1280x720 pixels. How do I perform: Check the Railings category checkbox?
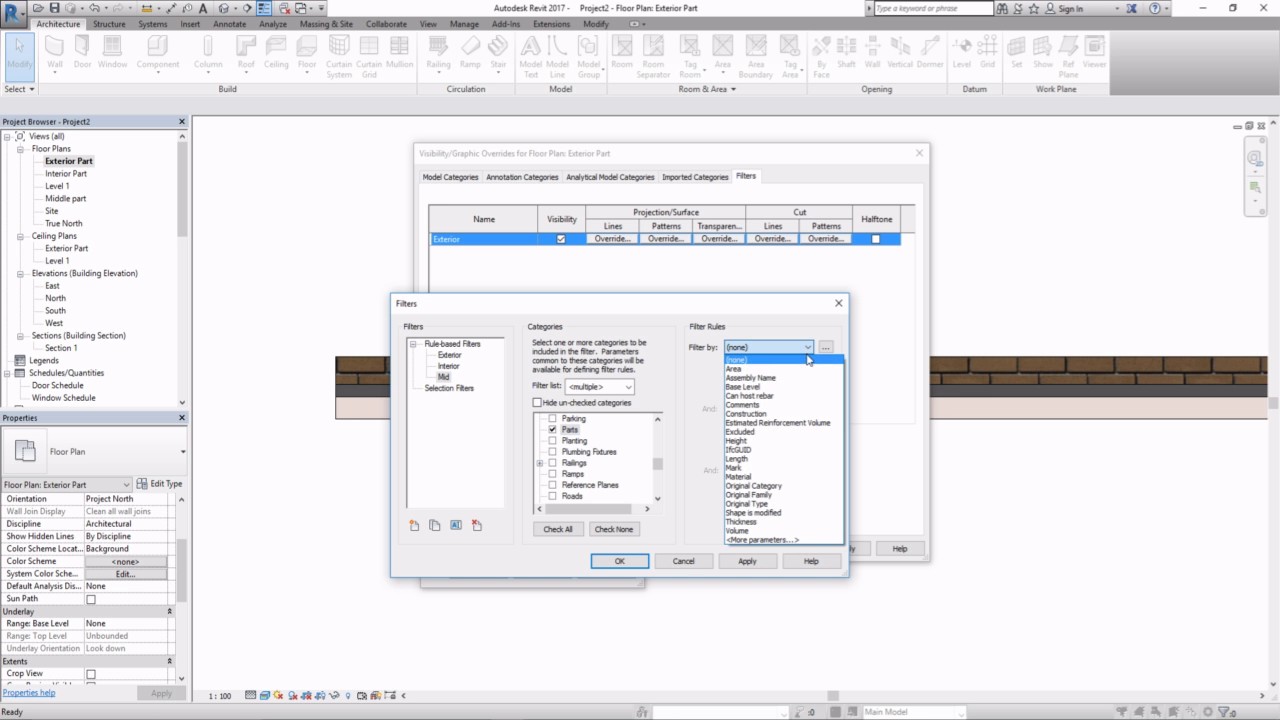[552, 463]
